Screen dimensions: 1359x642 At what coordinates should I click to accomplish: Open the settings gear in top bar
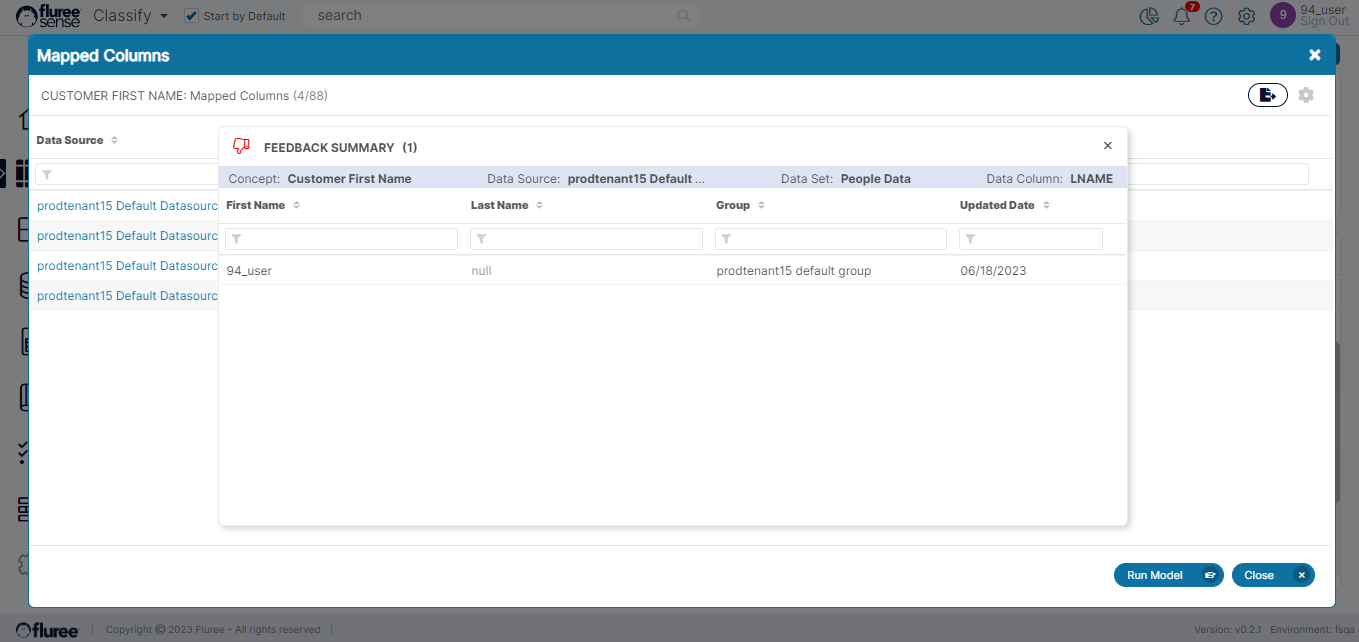click(x=1246, y=16)
